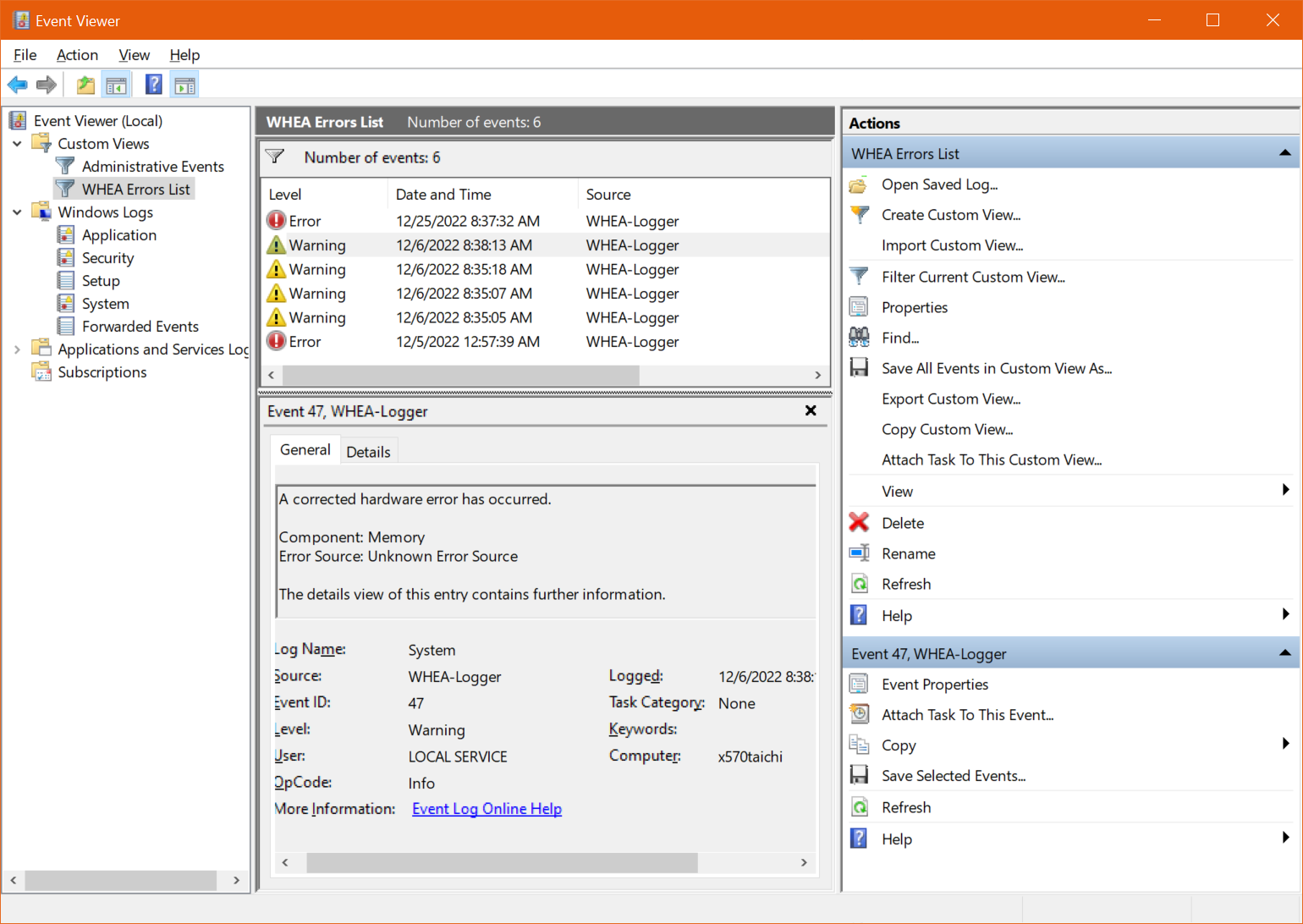Toggle Show/Hide Action Pane toolbar icon
The height and width of the screenshot is (924, 1303).
pyautogui.click(x=184, y=85)
